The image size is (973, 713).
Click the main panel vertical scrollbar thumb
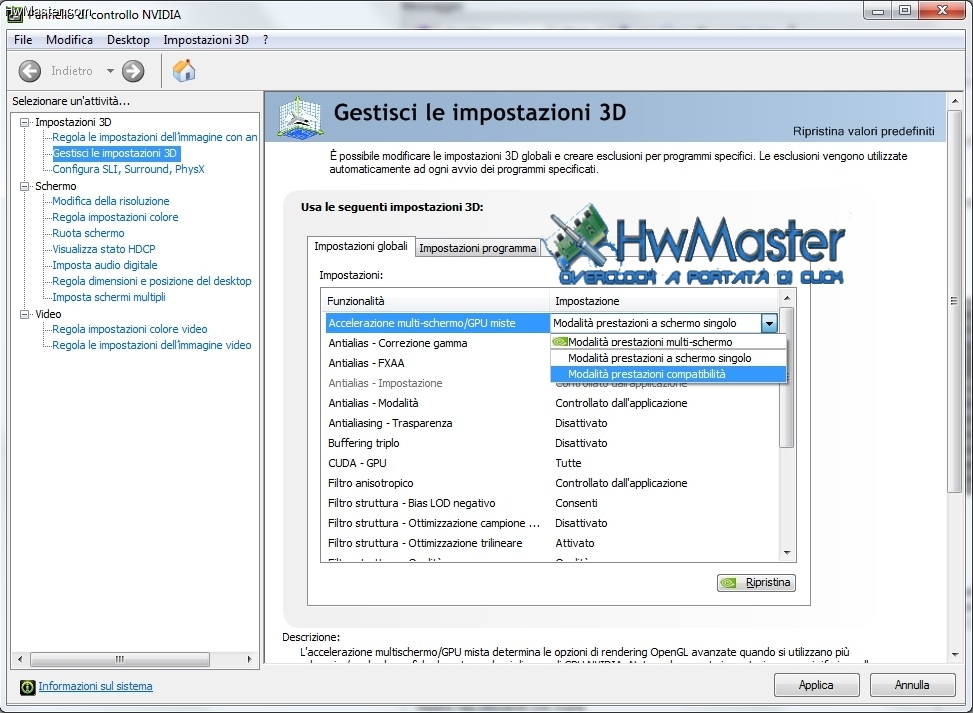(x=954, y=301)
